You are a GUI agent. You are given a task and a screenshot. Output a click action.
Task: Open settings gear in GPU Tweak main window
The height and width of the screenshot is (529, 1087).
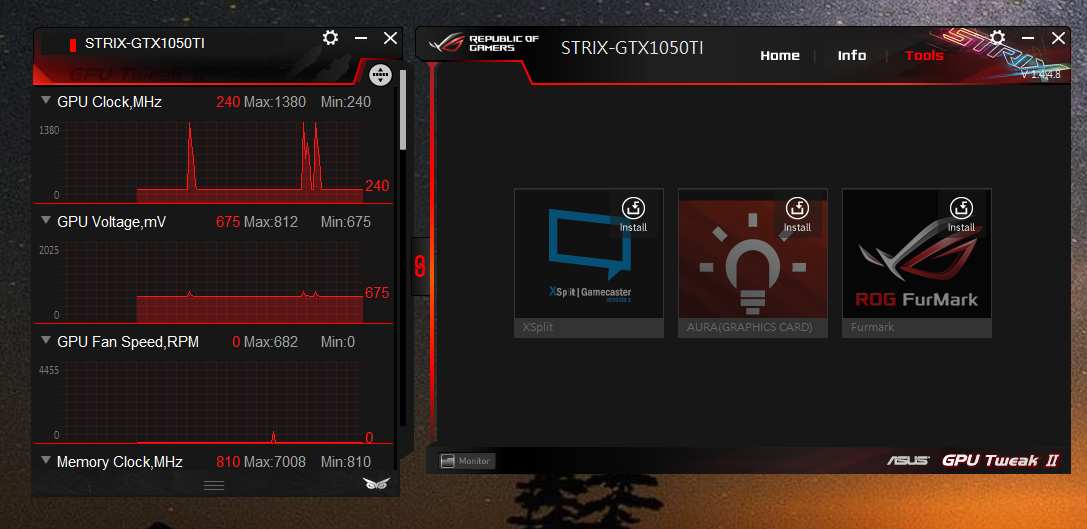[998, 37]
